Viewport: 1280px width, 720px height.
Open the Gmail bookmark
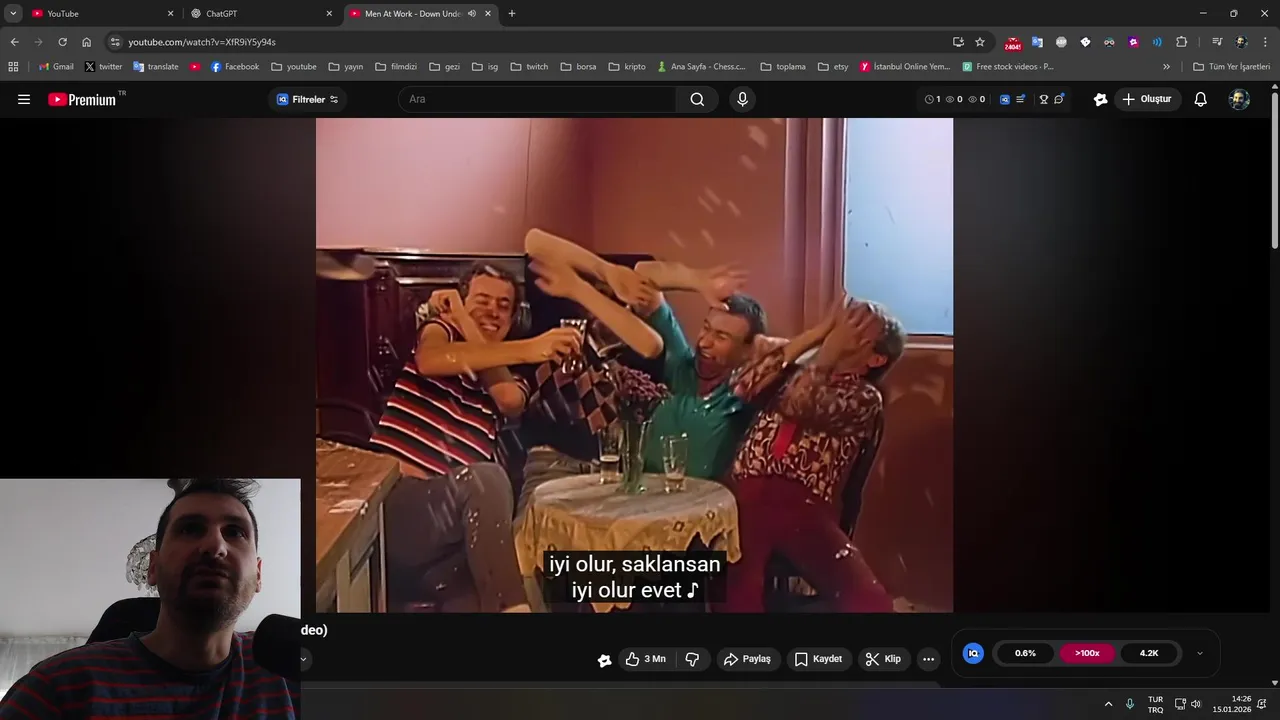(x=56, y=67)
